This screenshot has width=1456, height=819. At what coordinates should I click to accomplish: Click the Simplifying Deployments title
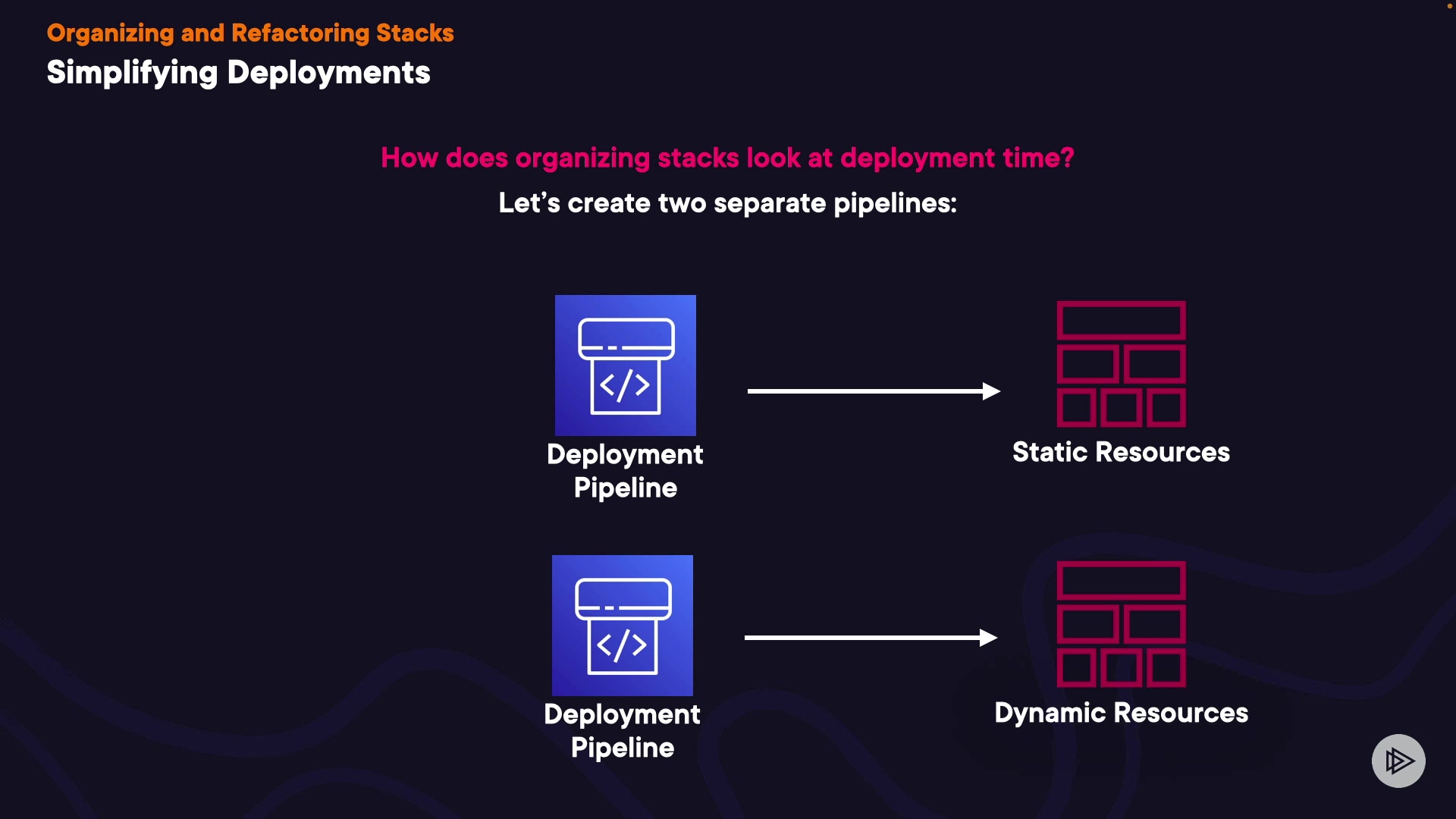coord(238,73)
